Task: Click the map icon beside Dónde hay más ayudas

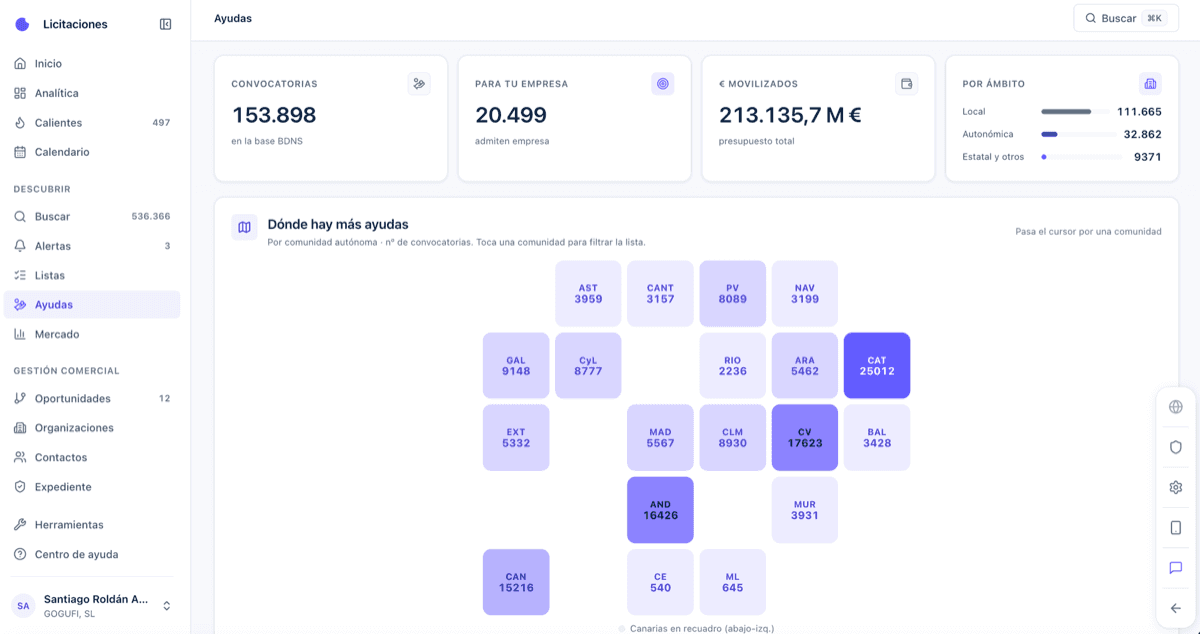Action: (x=244, y=227)
